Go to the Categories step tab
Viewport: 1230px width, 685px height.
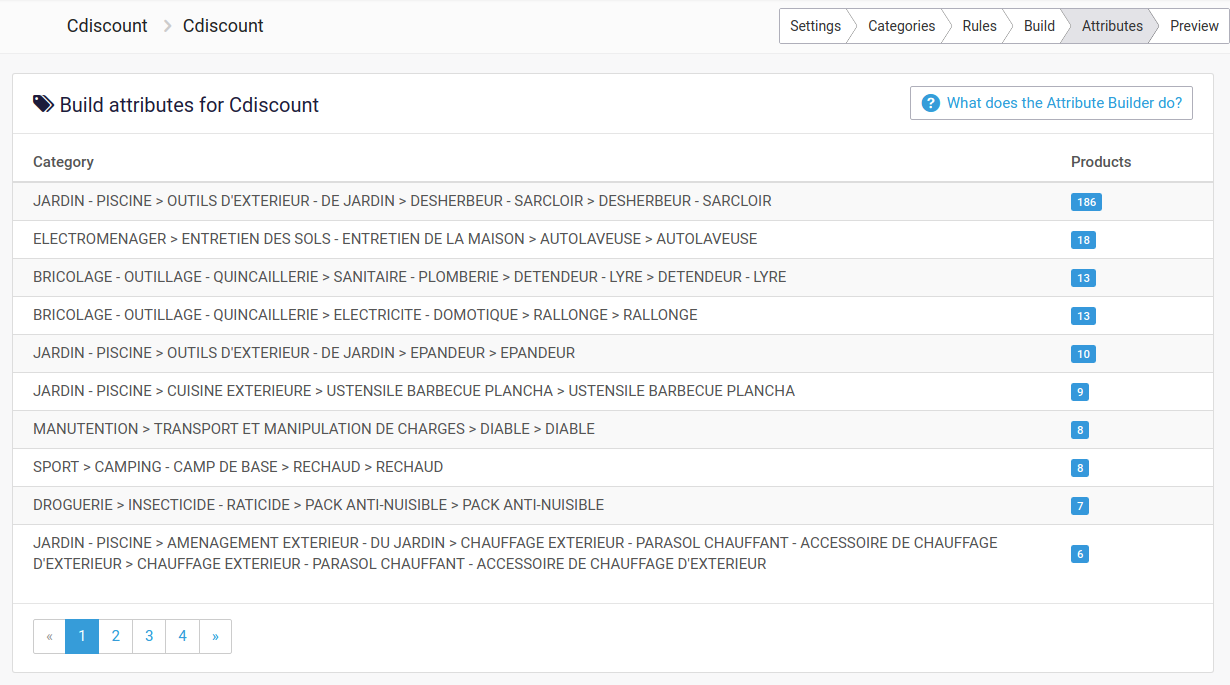click(x=901, y=26)
